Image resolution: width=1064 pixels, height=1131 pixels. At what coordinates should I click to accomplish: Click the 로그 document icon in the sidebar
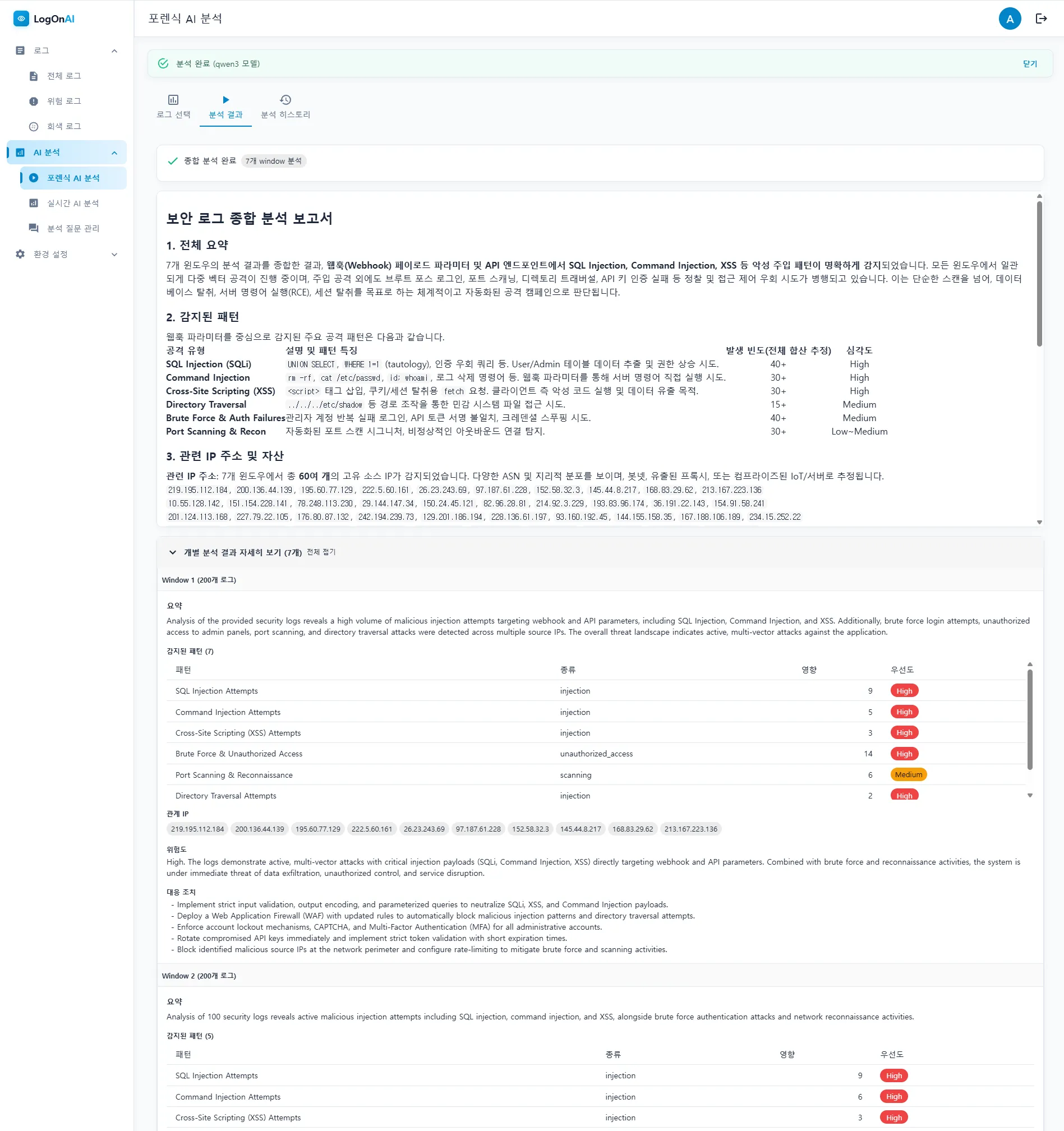click(x=21, y=50)
